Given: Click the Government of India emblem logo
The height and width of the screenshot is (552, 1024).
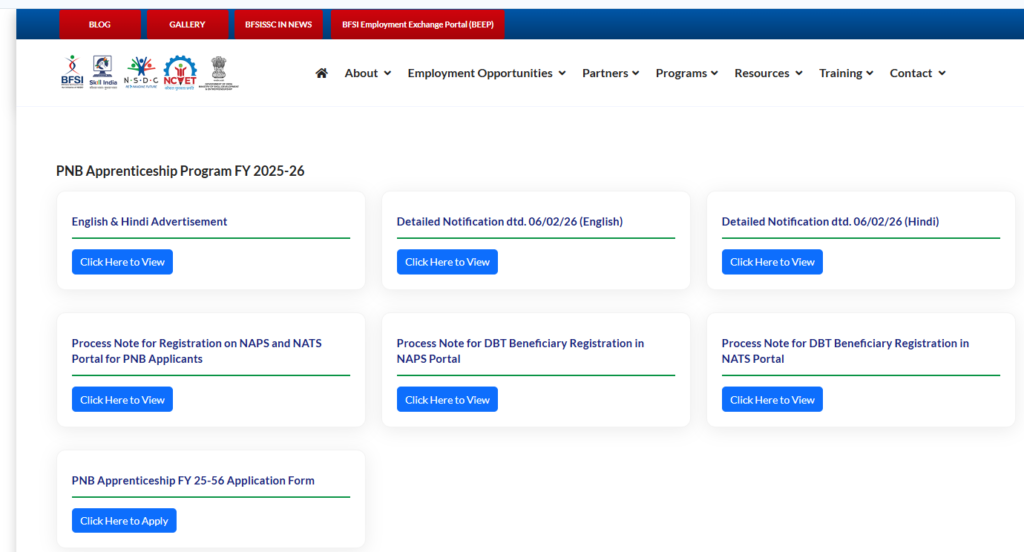Looking at the screenshot, I should click(x=220, y=72).
